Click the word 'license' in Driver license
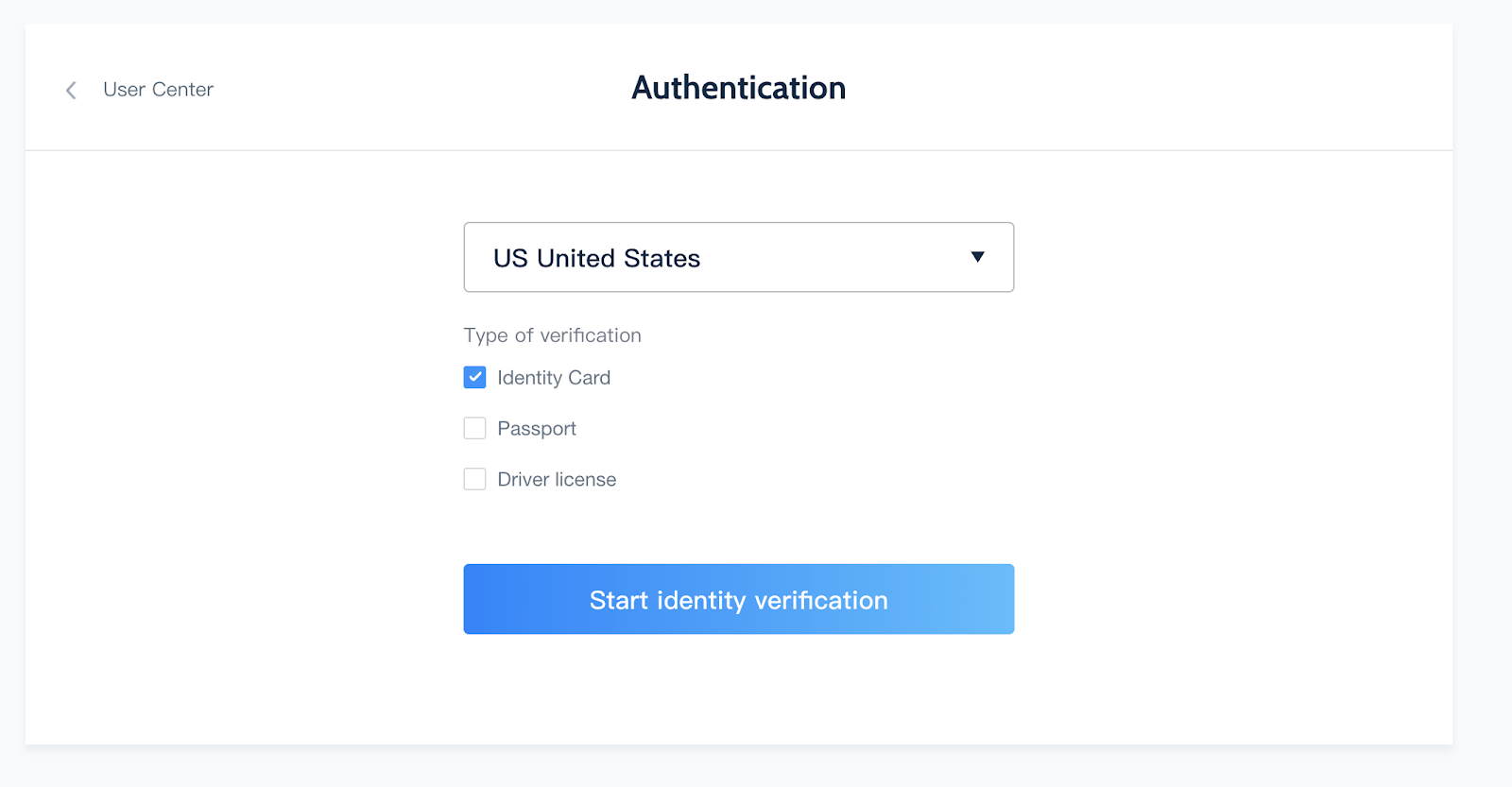Image resolution: width=1512 pixels, height=787 pixels. pyautogui.click(x=586, y=480)
